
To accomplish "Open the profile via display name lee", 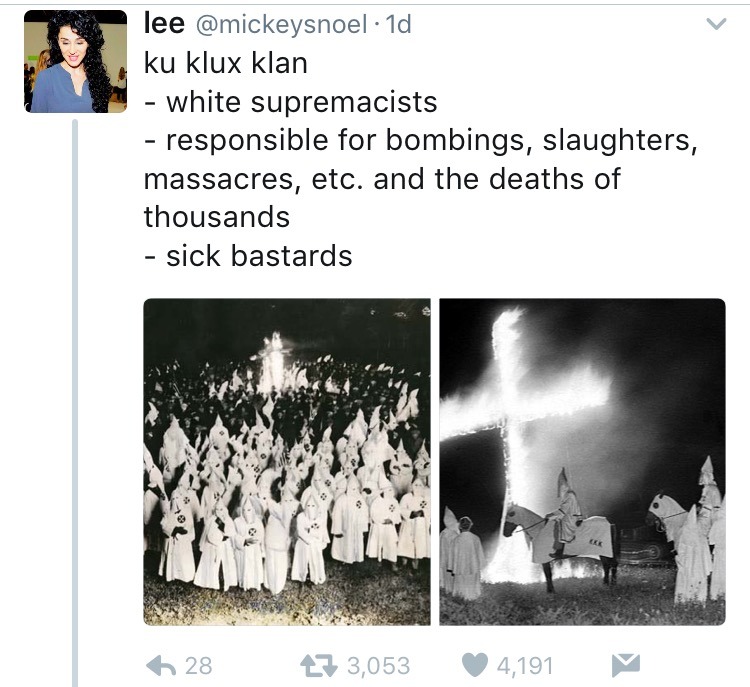I will [x=164, y=23].
